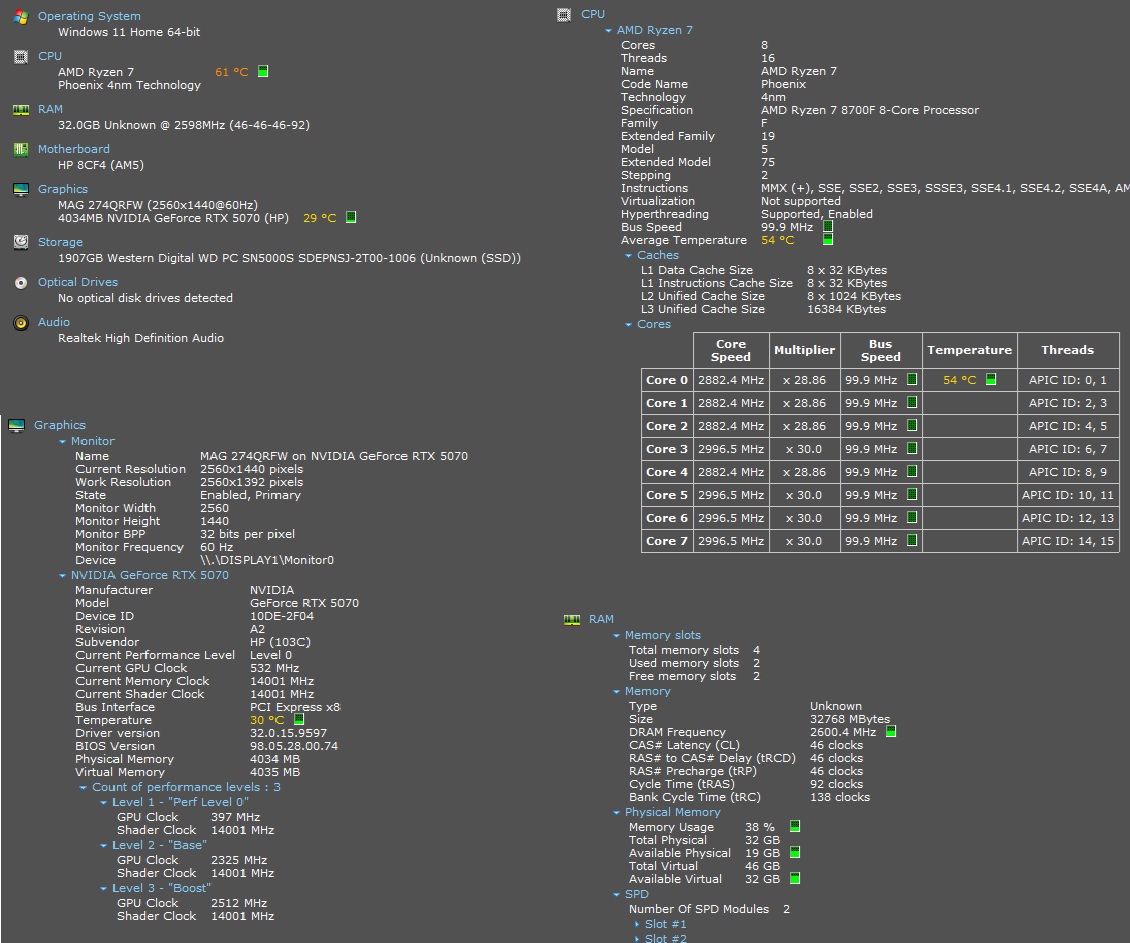Image resolution: width=1130 pixels, height=943 pixels.
Task: Open the Storage summary link
Action: [60, 242]
